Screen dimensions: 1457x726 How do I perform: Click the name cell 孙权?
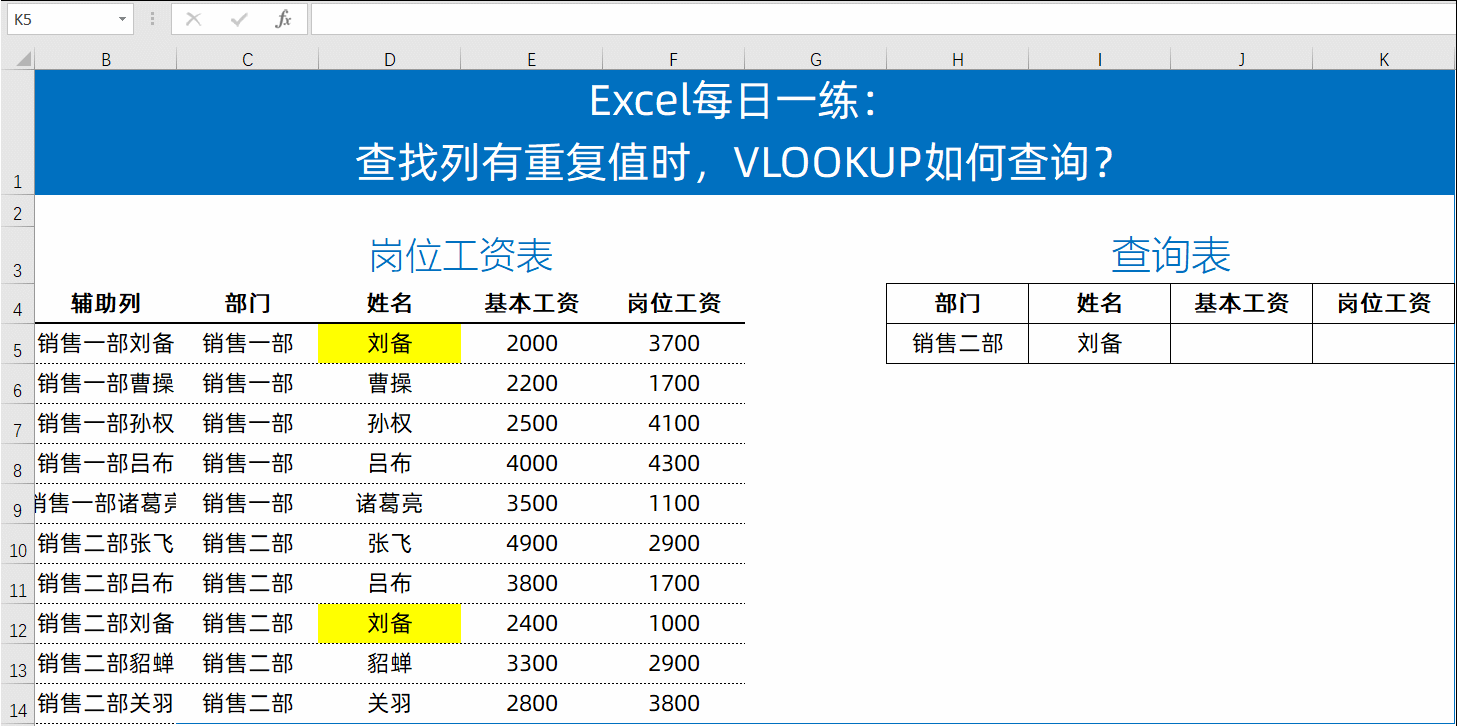click(x=390, y=424)
